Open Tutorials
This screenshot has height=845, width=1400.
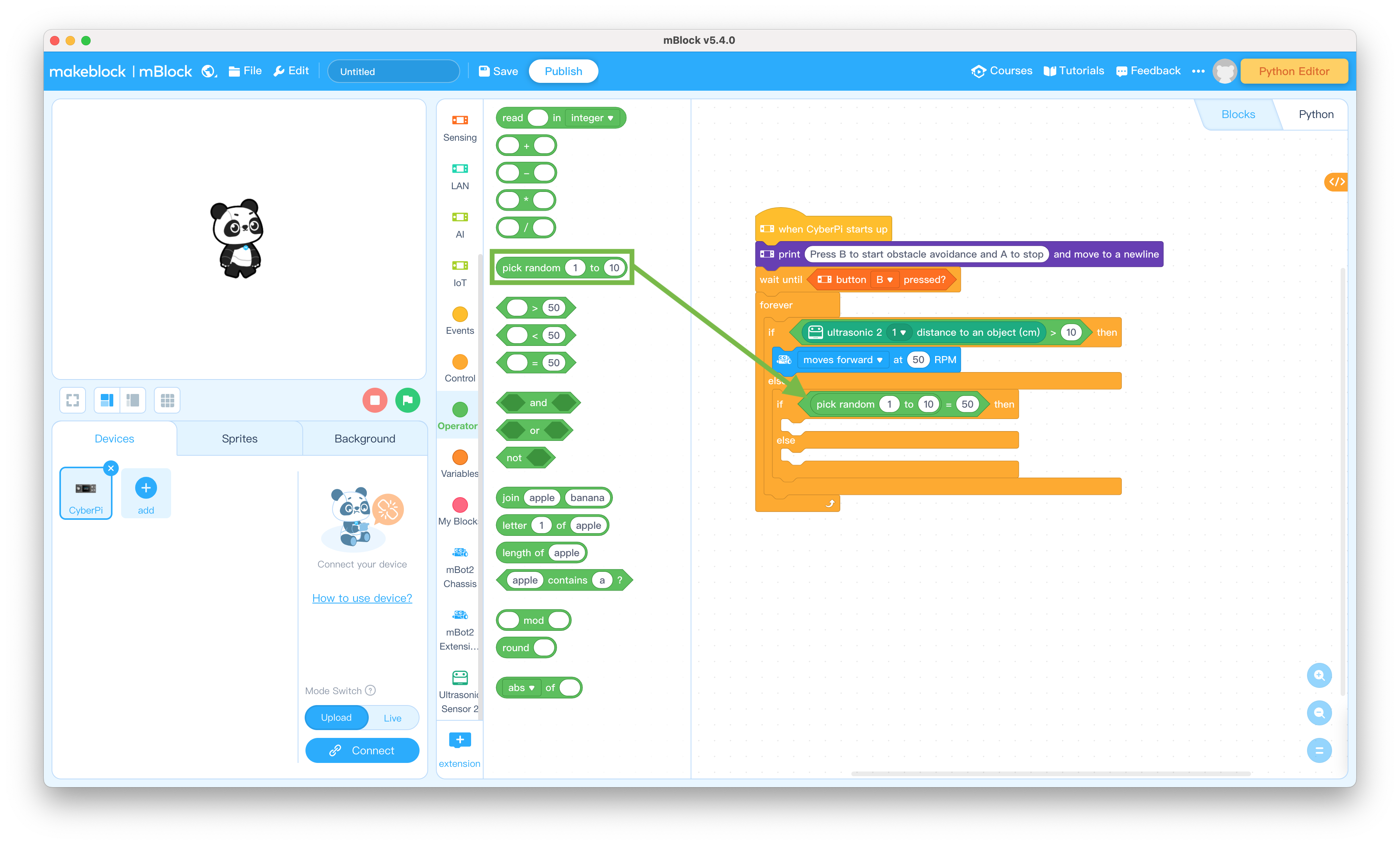coord(1074,71)
